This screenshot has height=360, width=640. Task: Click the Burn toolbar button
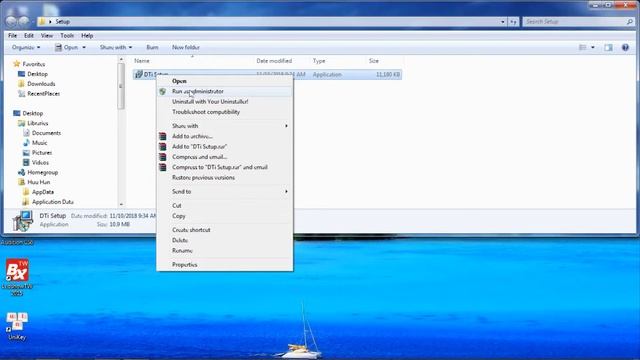tap(152, 47)
